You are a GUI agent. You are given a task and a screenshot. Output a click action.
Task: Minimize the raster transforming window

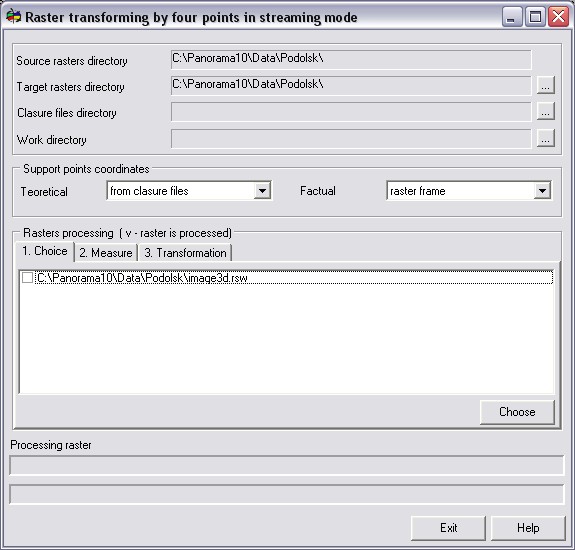512,17
